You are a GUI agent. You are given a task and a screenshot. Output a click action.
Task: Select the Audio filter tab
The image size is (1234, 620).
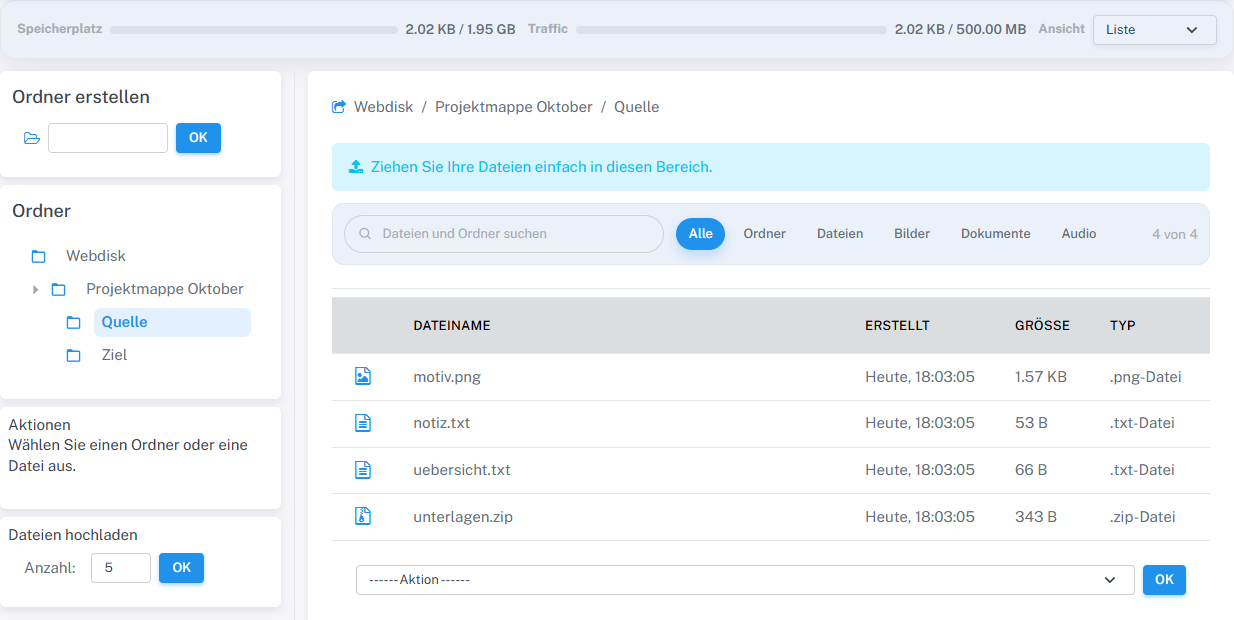pyautogui.click(x=1079, y=234)
